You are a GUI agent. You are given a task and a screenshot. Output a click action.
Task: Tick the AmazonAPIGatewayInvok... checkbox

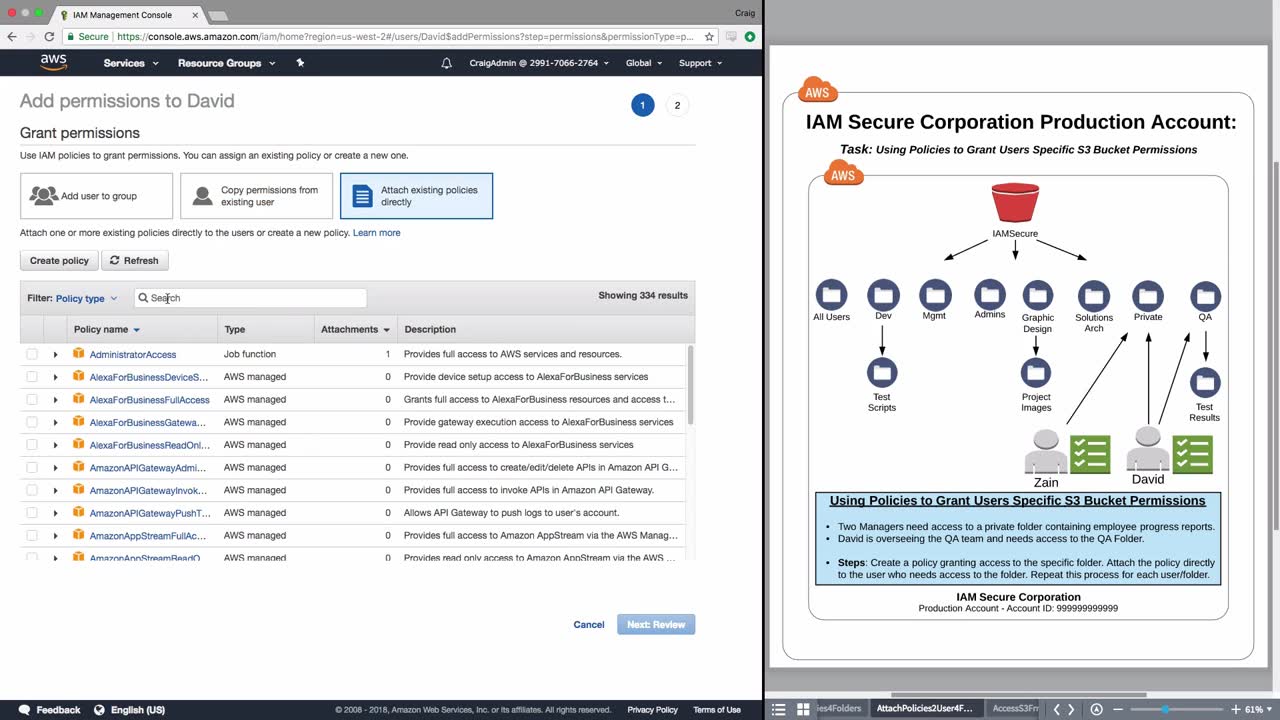coord(32,490)
